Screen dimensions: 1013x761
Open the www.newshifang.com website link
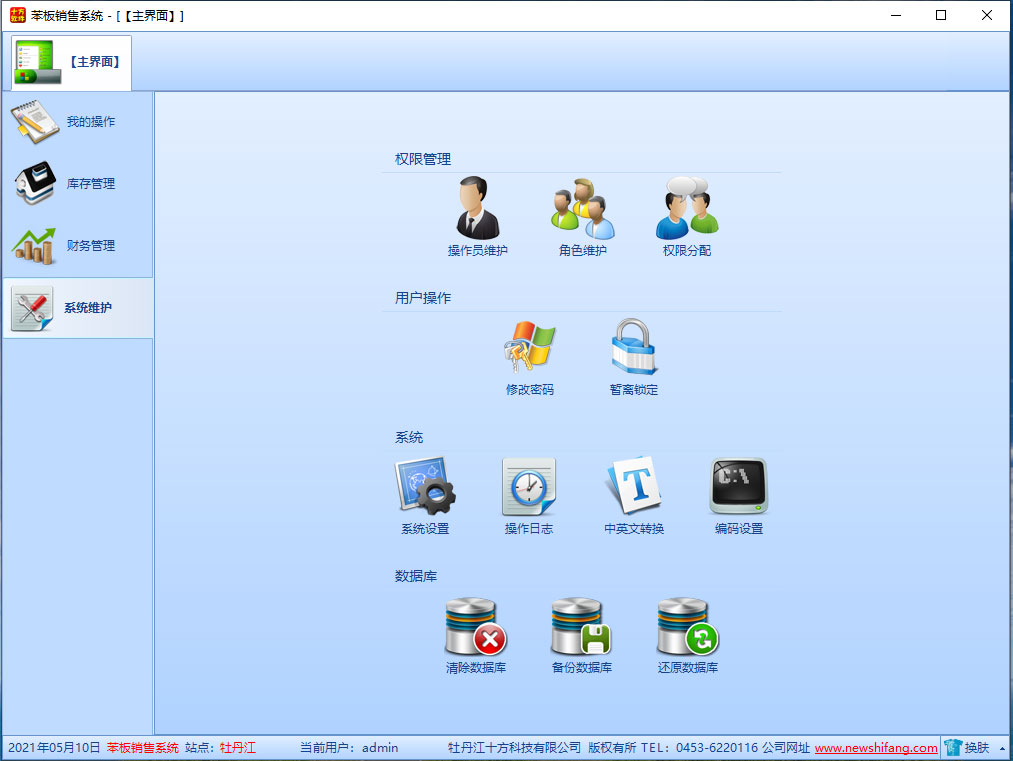(876, 748)
